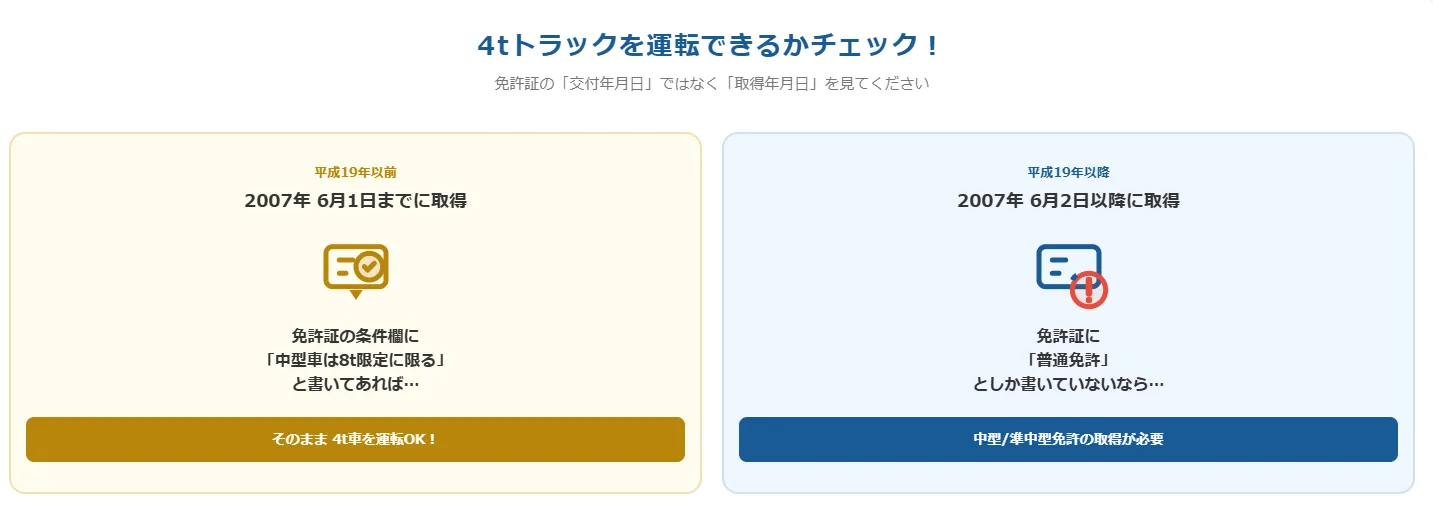The image size is (1433, 517).
Task: Click the blue license card warning icon
Action: (1070, 272)
